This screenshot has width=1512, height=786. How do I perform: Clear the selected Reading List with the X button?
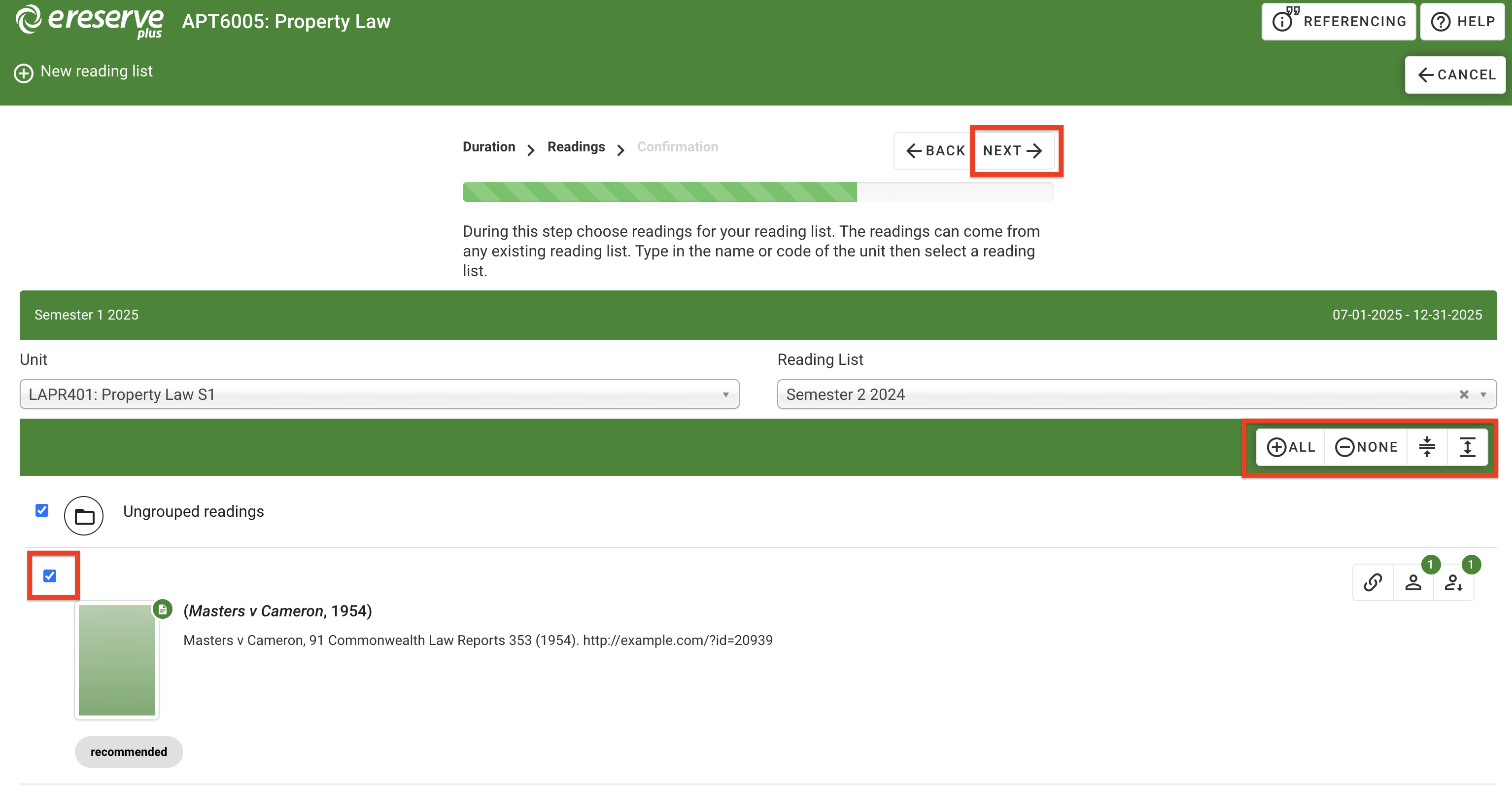1463,393
